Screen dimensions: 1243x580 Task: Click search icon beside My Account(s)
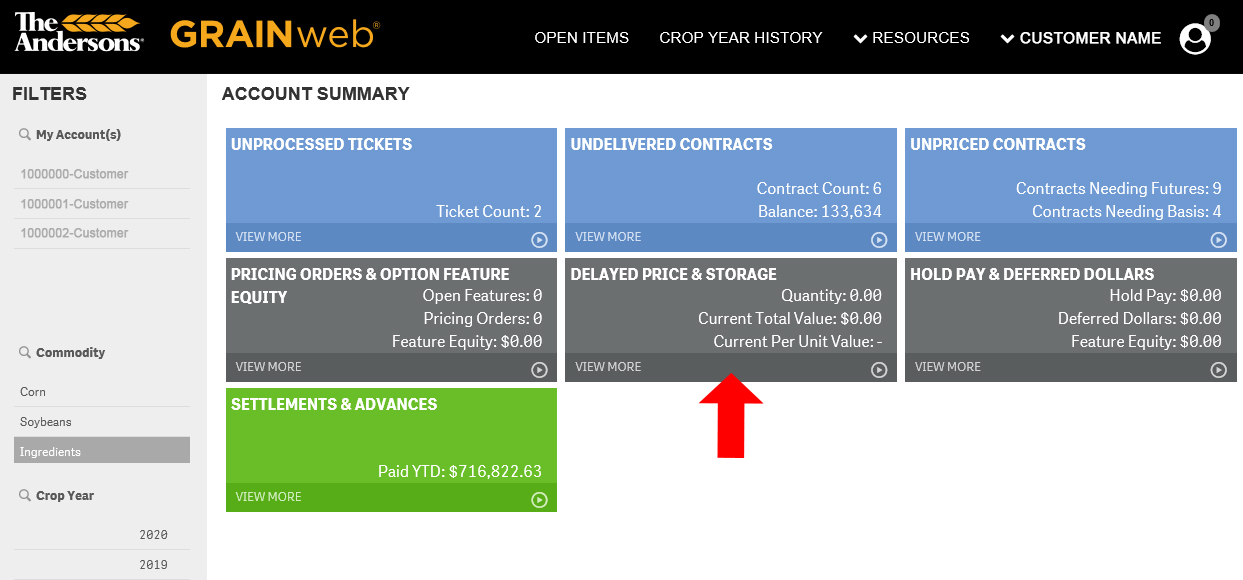pyautogui.click(x=25, y=134)
